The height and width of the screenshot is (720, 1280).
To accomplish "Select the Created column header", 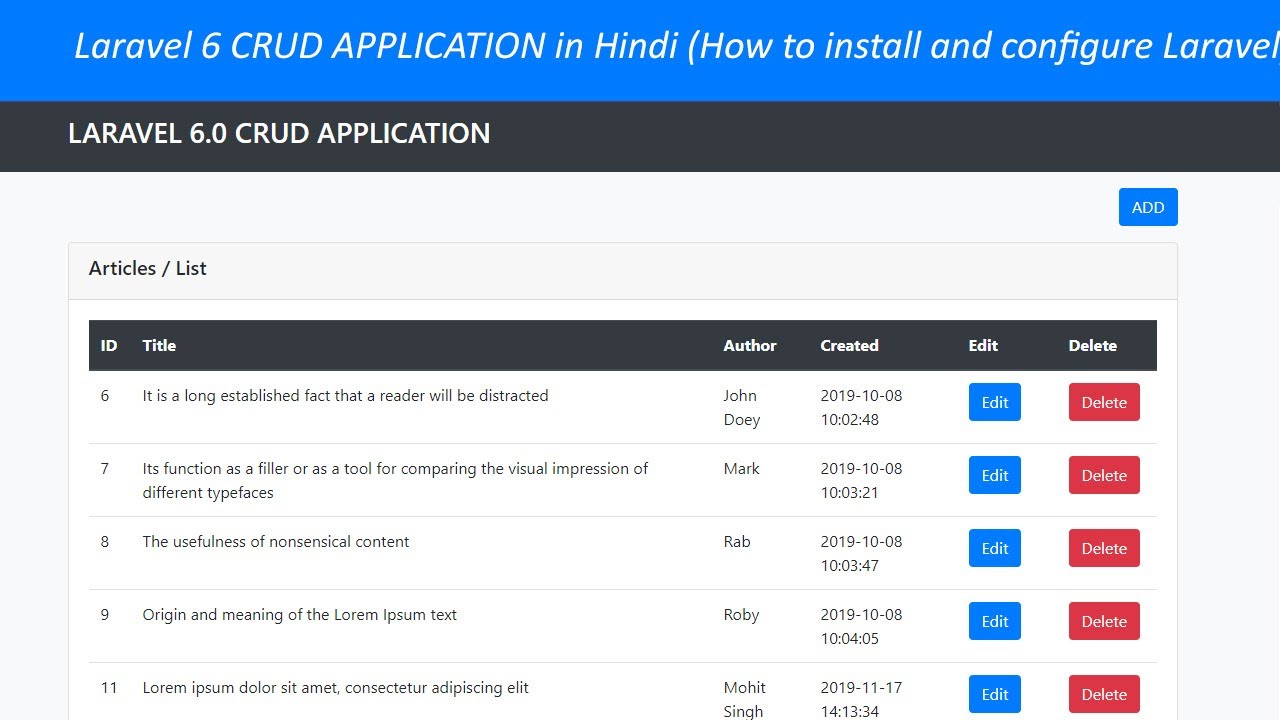I will point(849,346).
